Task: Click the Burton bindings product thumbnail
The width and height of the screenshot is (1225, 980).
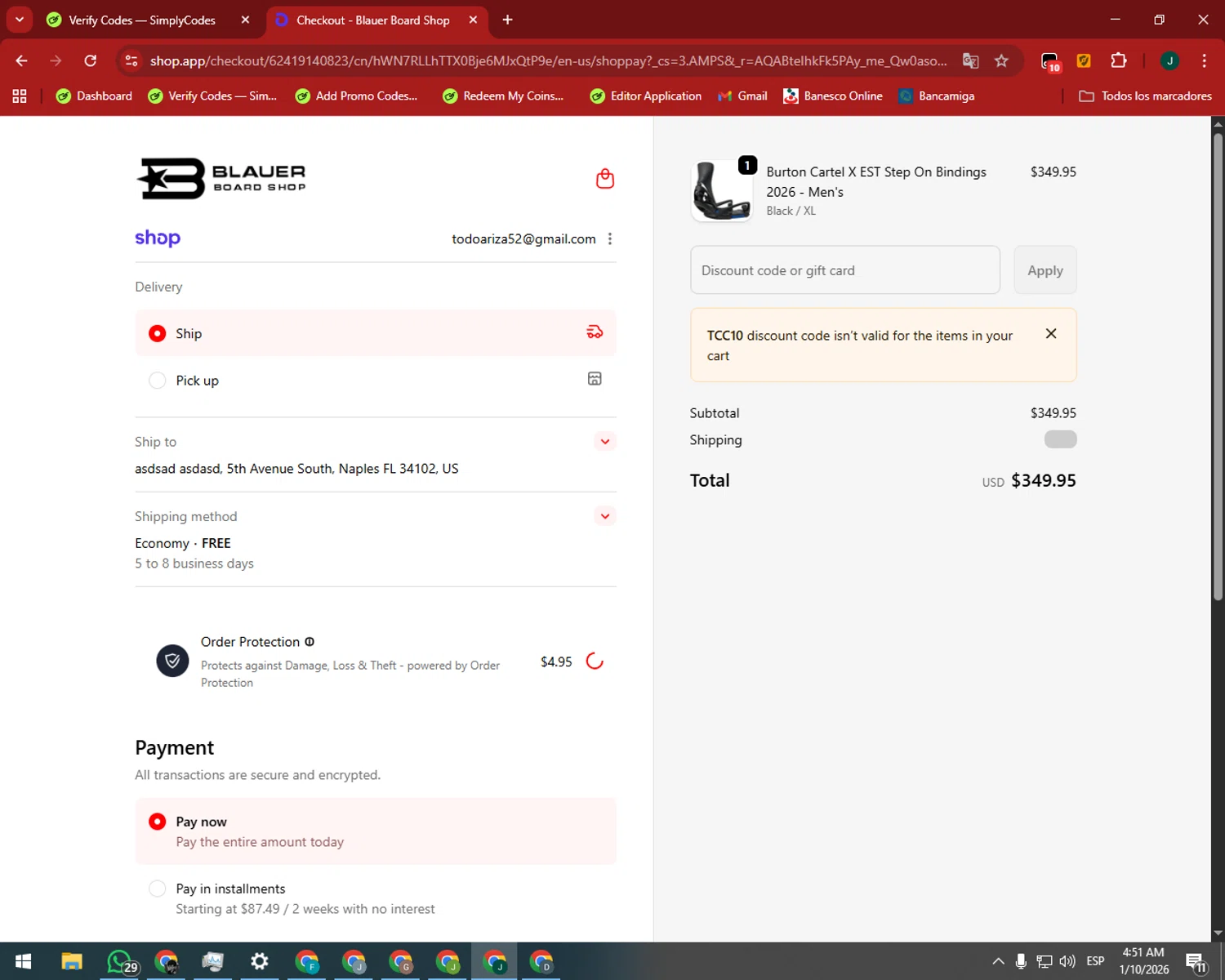Action: click(722, 190)
